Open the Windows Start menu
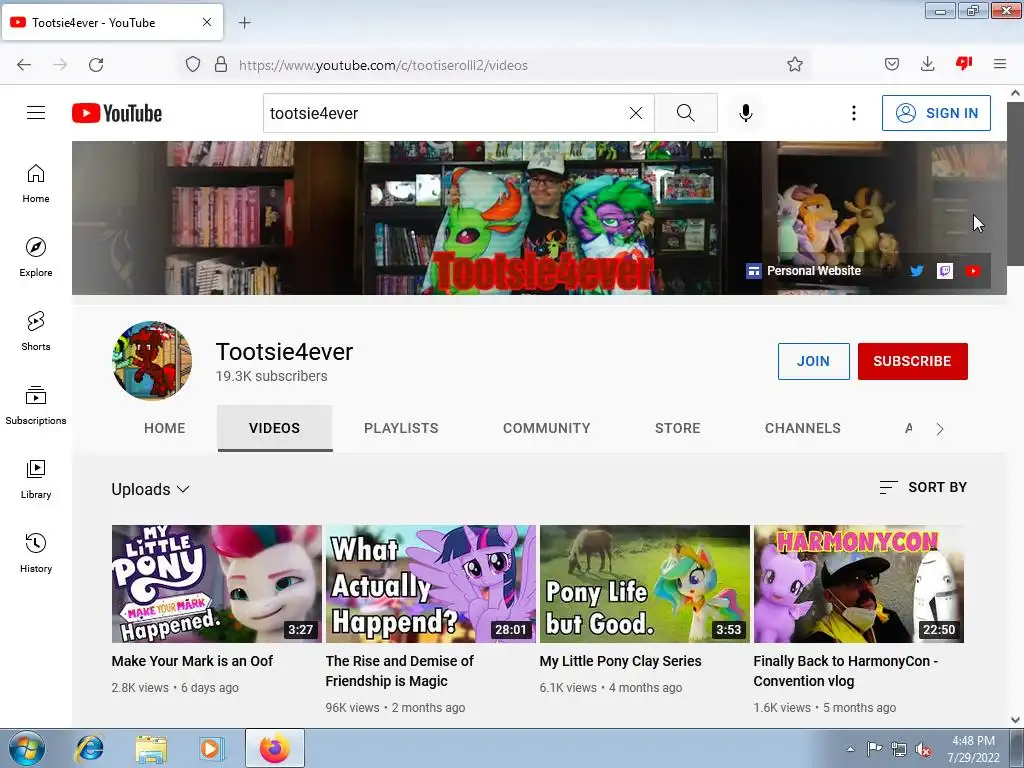The height and width of the screenshot is (768, 1024). tap(26, 748)
